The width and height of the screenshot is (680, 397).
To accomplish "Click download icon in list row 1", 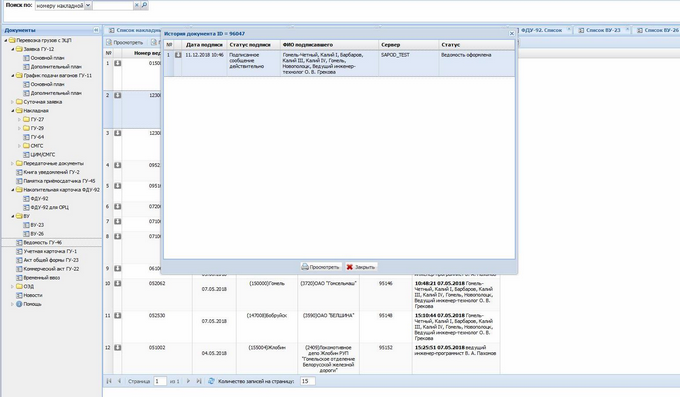I will click(x=118, y=63).
